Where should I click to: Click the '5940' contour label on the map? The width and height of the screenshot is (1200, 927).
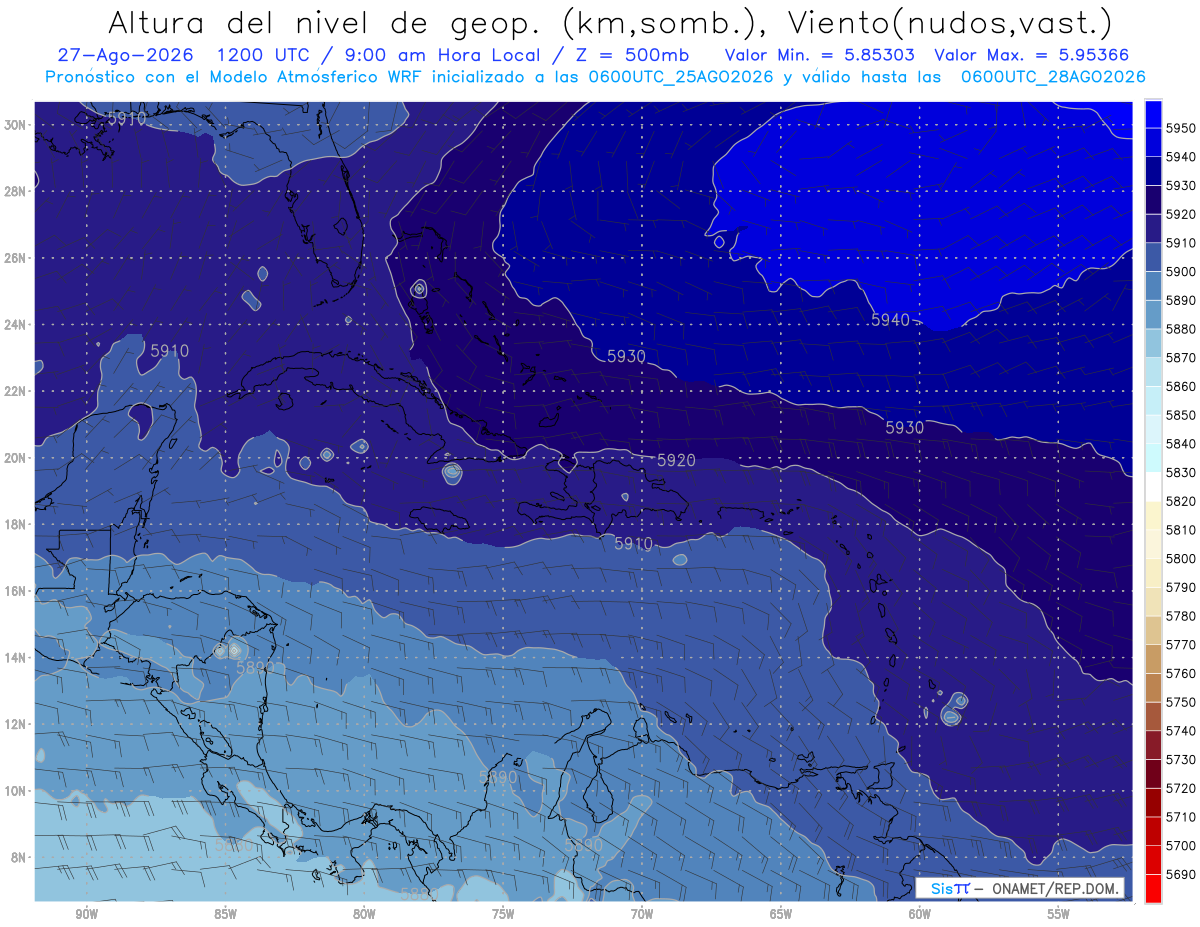click(x=890, y=320)
